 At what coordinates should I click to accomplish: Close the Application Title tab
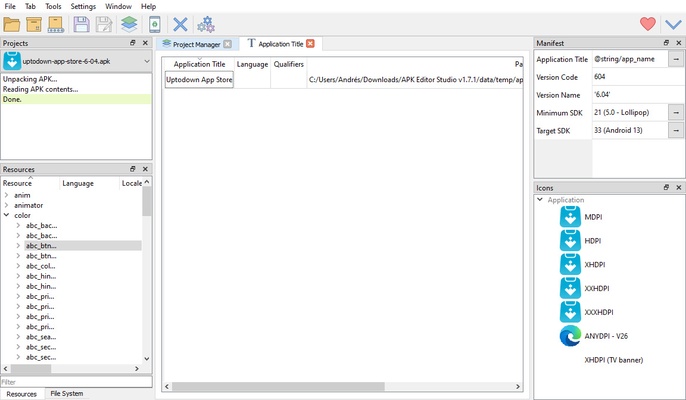click(310, 43)
